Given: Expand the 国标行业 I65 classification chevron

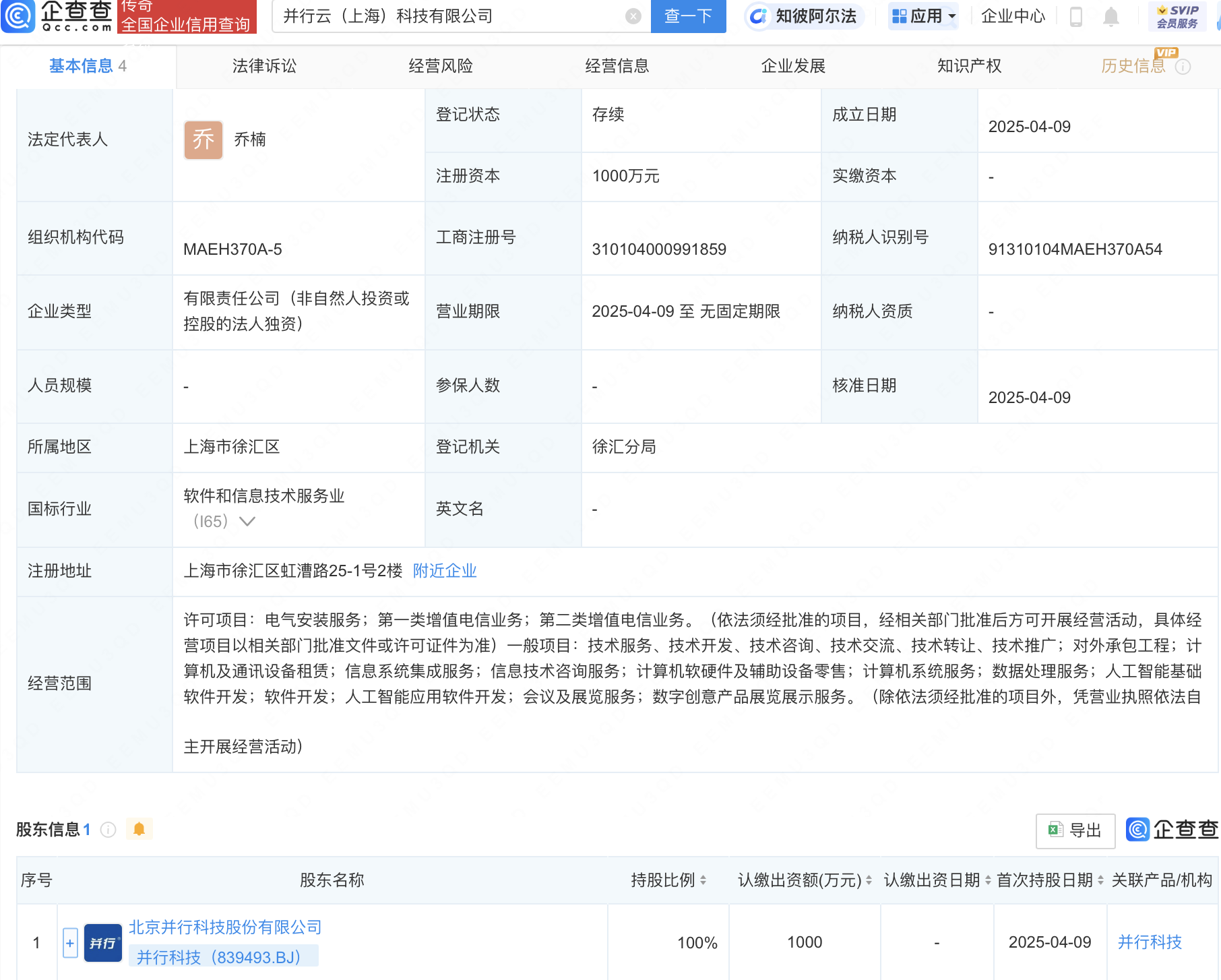Looking at the screenshot, I should (x=248, y=522).
